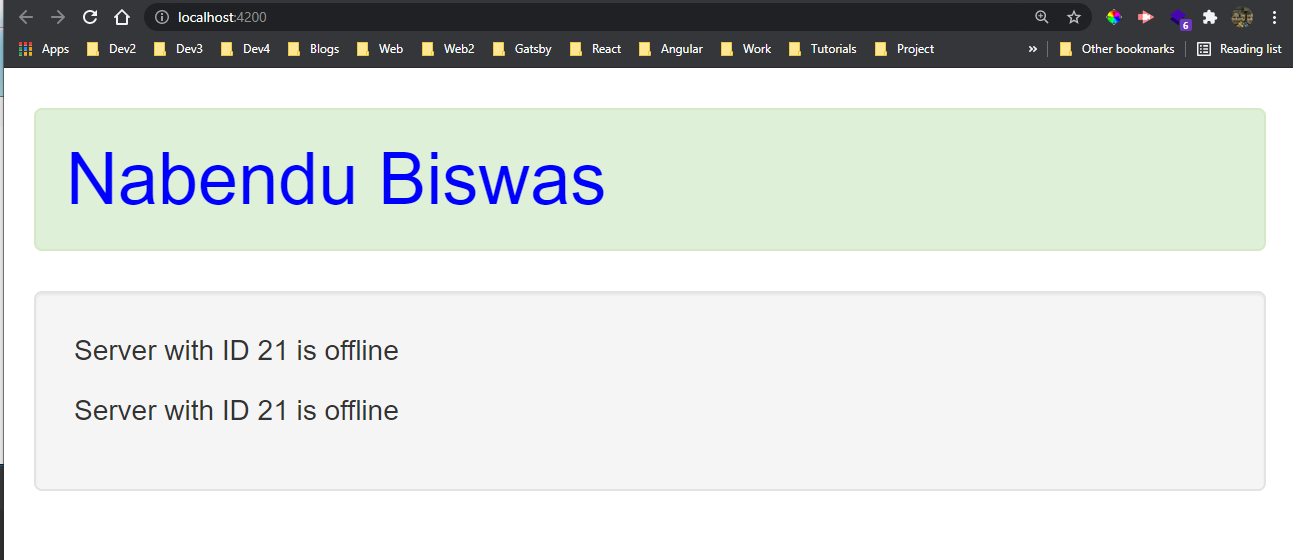The width and height of the screenshot is (1293, 560).
Task: Click the first Server with ID 21 is offline line
Action: click(237, 351)
